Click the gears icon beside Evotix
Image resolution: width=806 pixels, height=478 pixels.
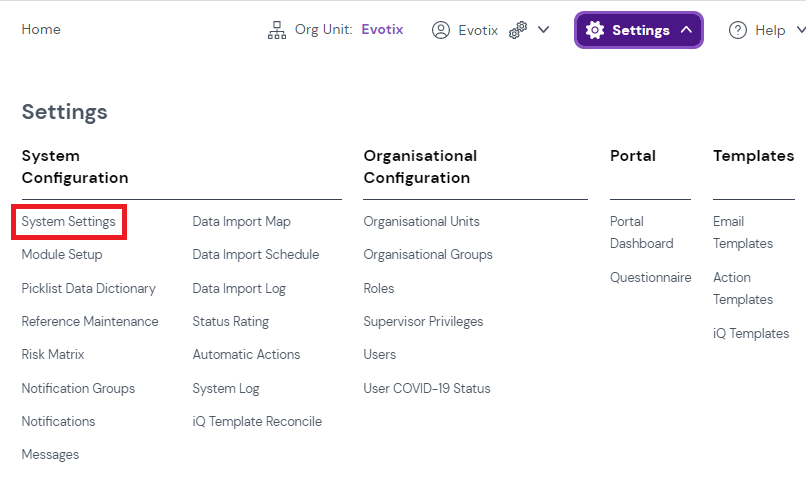point(518,30)
